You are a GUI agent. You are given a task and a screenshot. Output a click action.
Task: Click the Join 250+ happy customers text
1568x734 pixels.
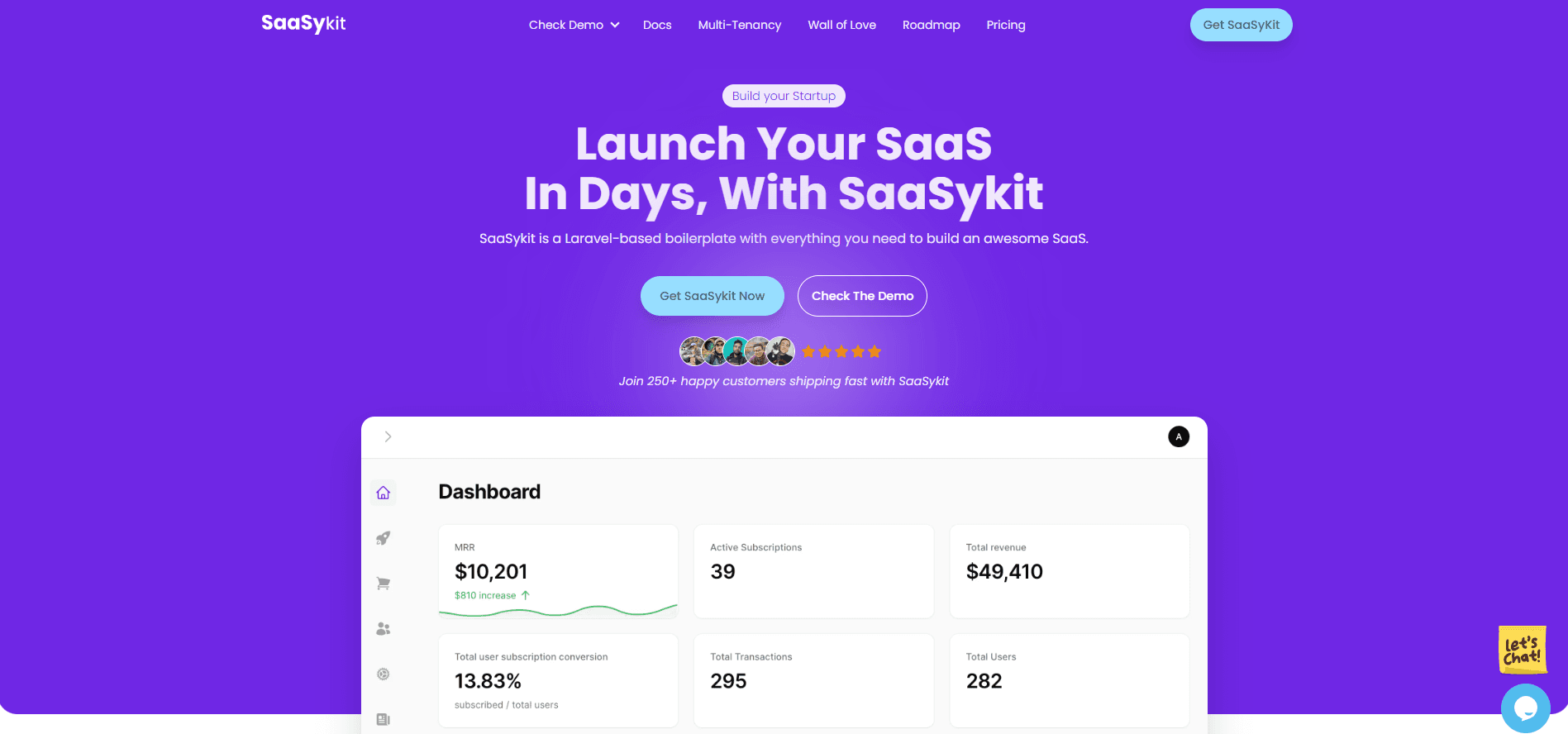(784, 381)
